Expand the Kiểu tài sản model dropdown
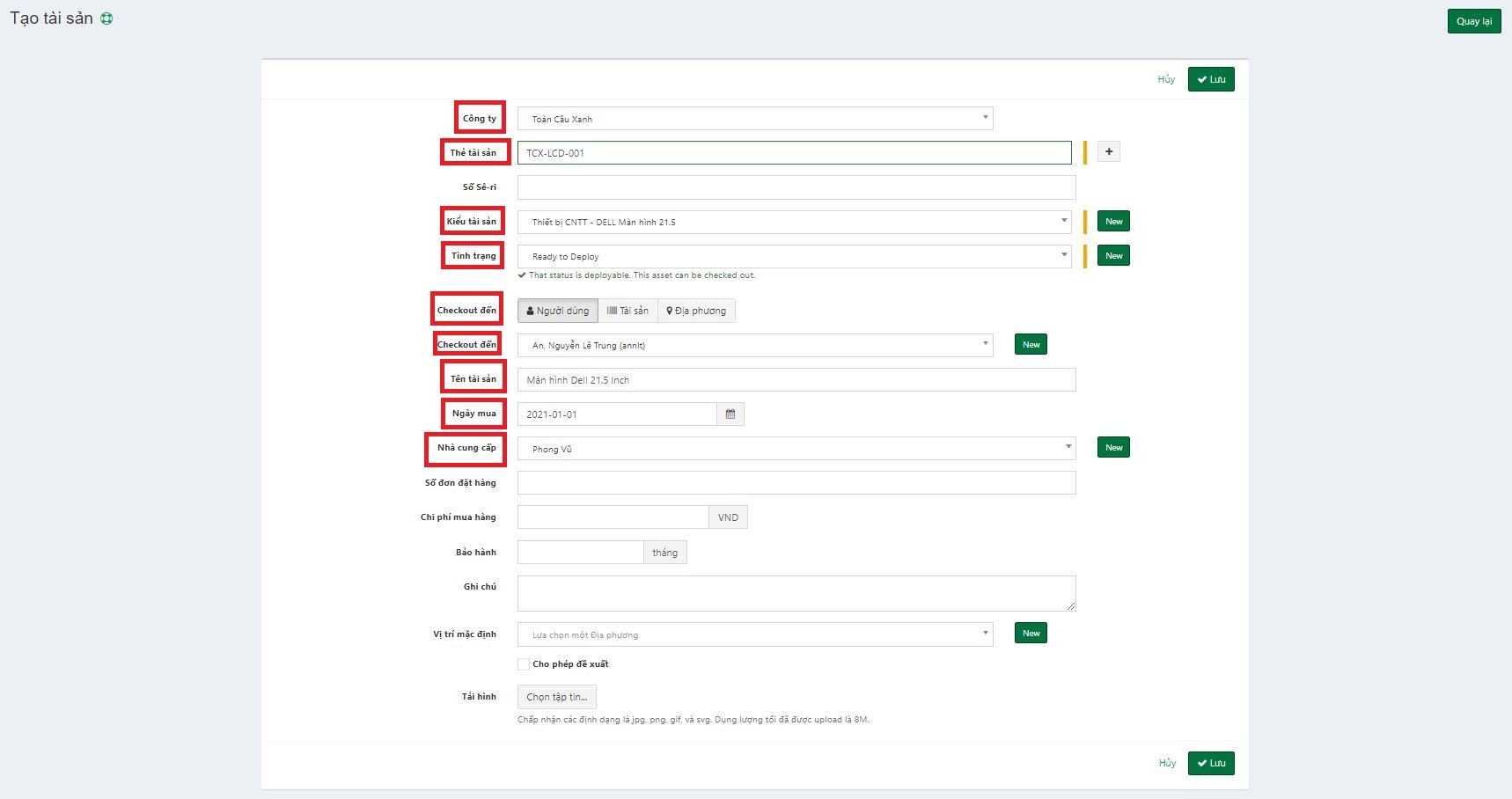 (793, 222)
